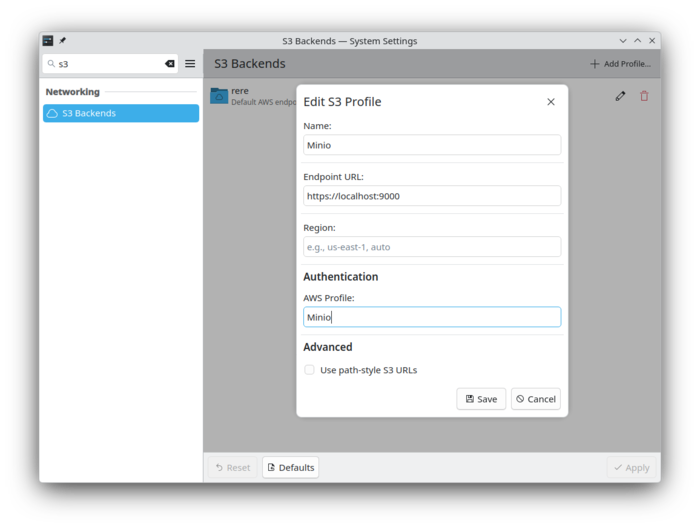Cancel editing the S3 profile
Screen dimensions: 700x529
536,399
